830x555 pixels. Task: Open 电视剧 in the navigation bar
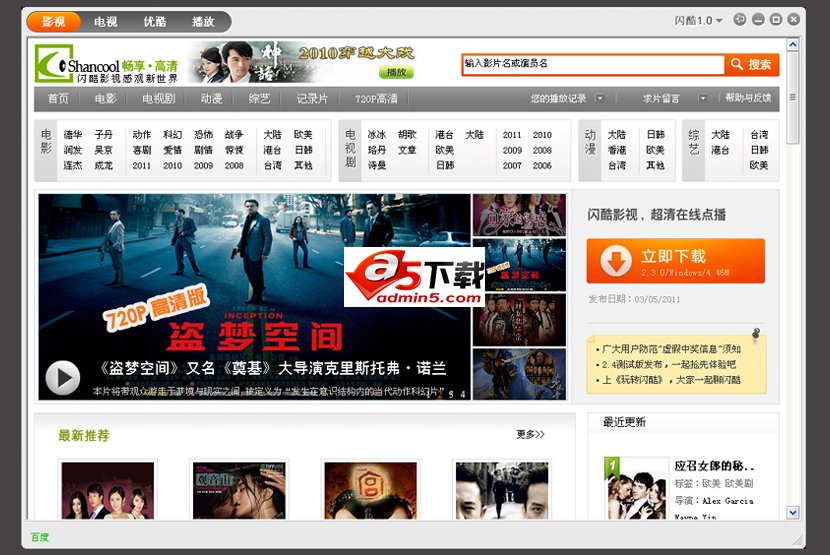pos(158,99)
